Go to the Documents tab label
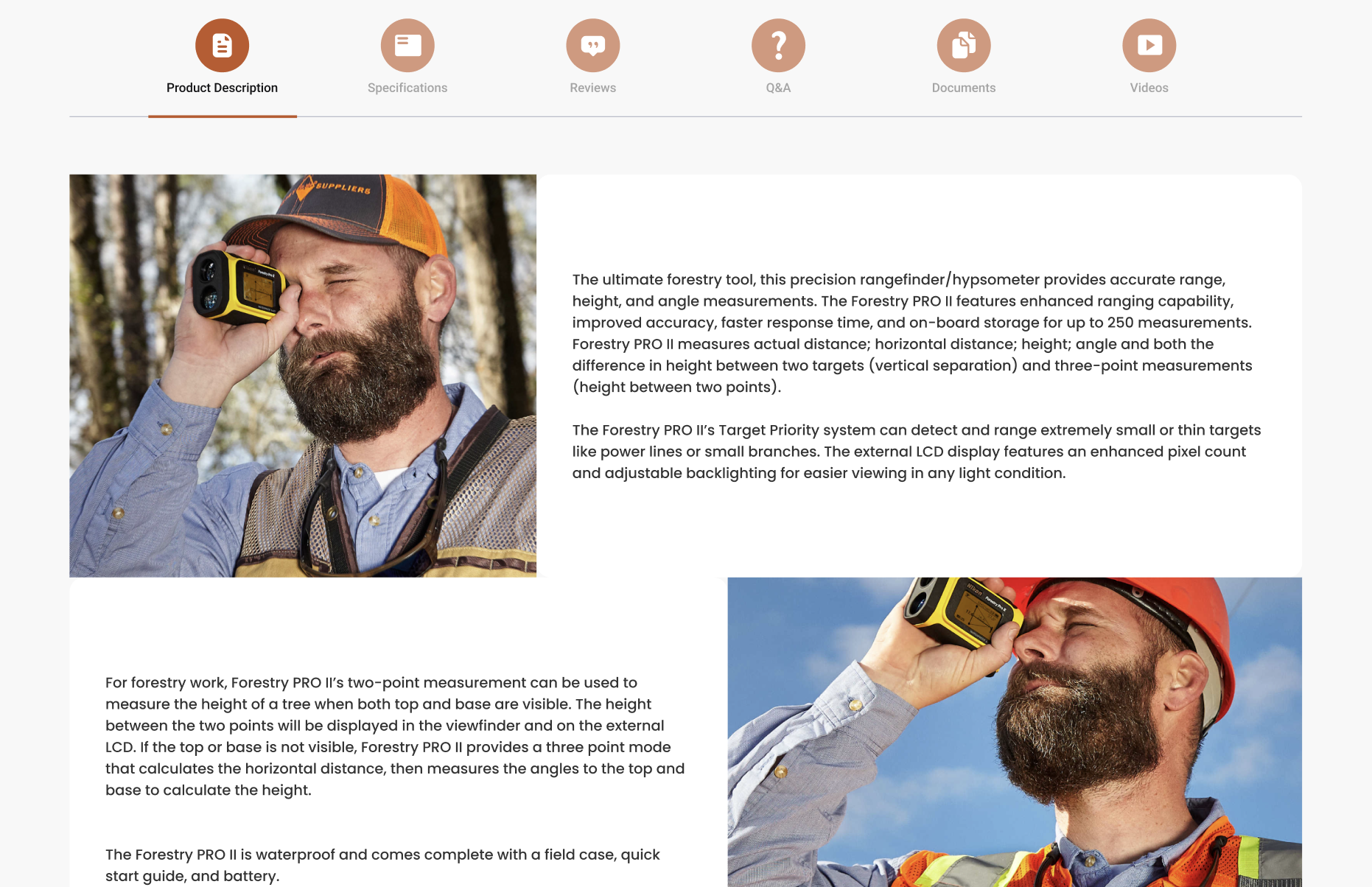The width and height of the screenshot is (1372, 887). tap(964, 88)
